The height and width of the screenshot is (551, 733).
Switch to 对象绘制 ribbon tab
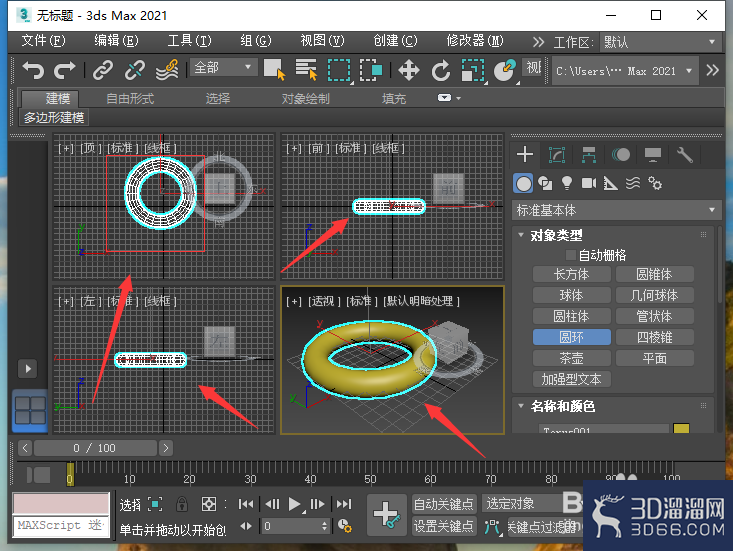click(x=306, y=99)
